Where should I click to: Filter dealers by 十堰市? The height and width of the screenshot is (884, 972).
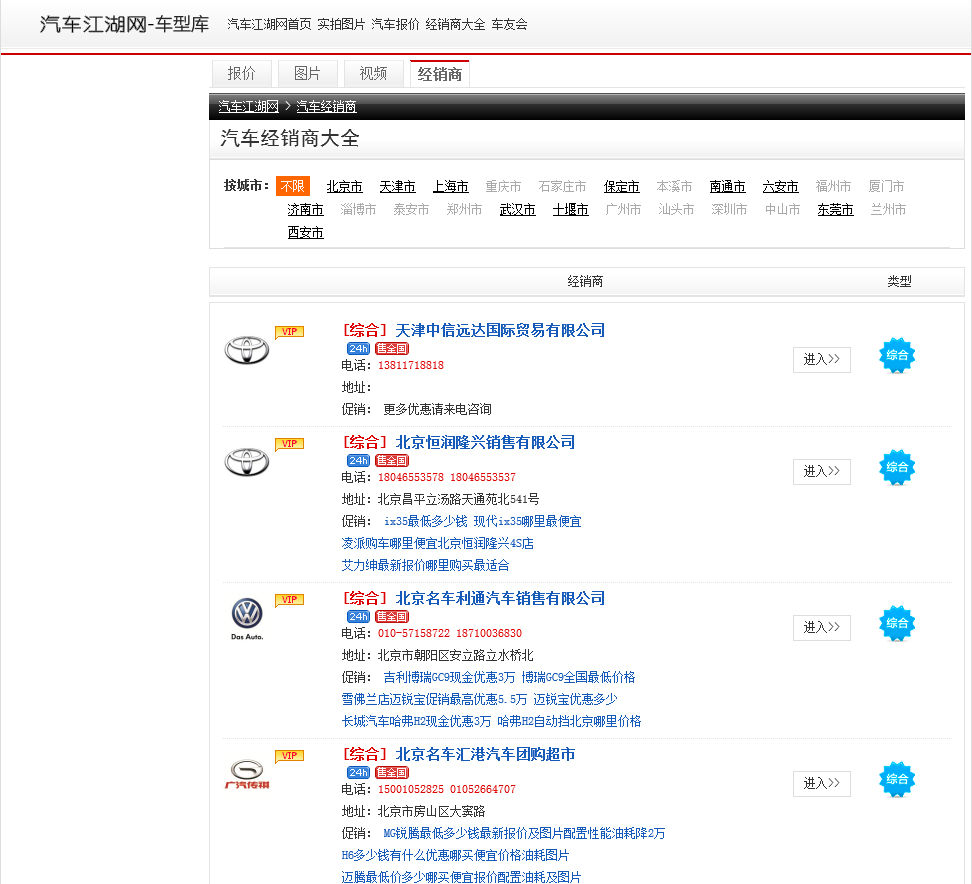(570, 210)
